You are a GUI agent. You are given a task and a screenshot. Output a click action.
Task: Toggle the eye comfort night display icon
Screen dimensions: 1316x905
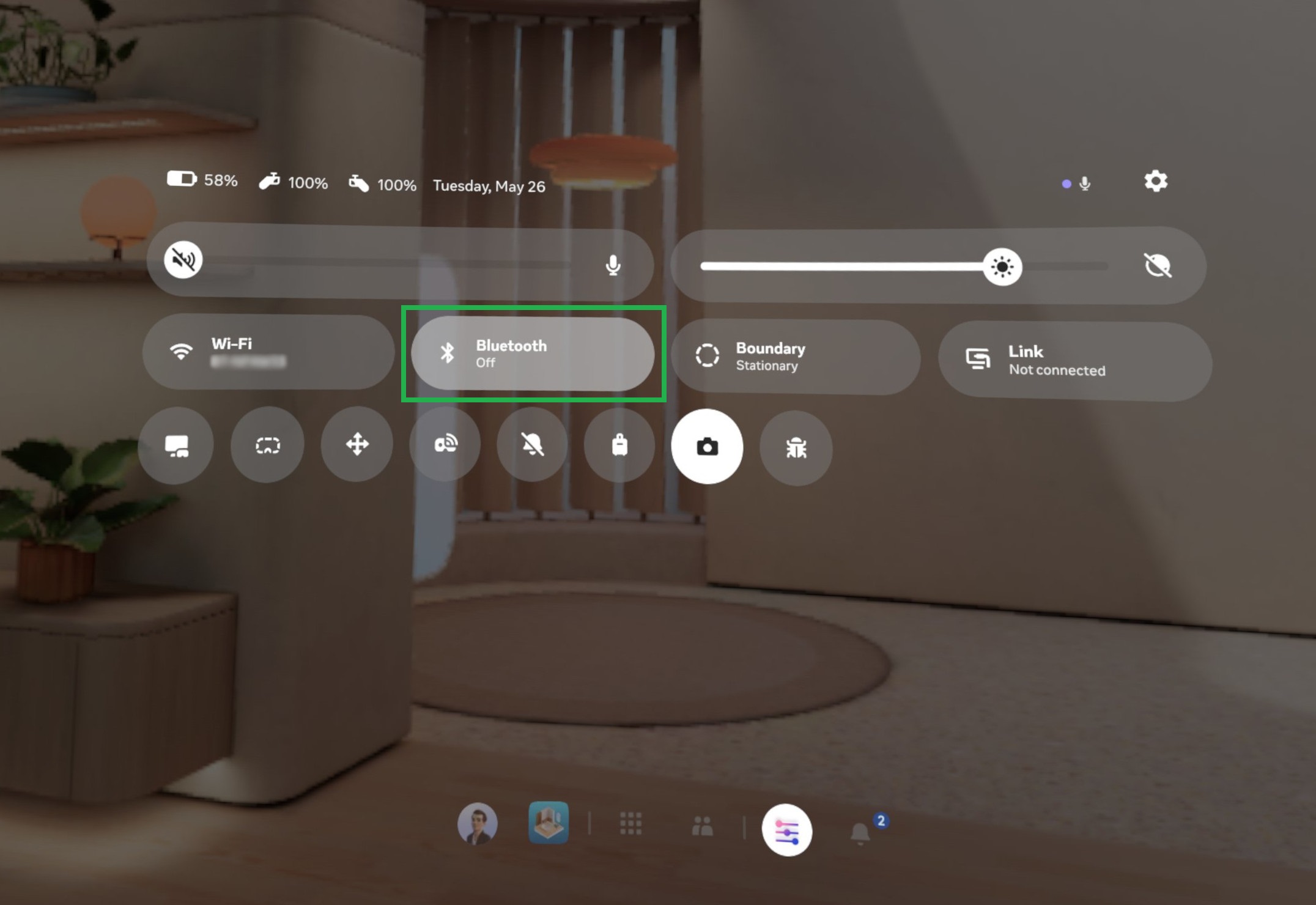coord(1157,266)
